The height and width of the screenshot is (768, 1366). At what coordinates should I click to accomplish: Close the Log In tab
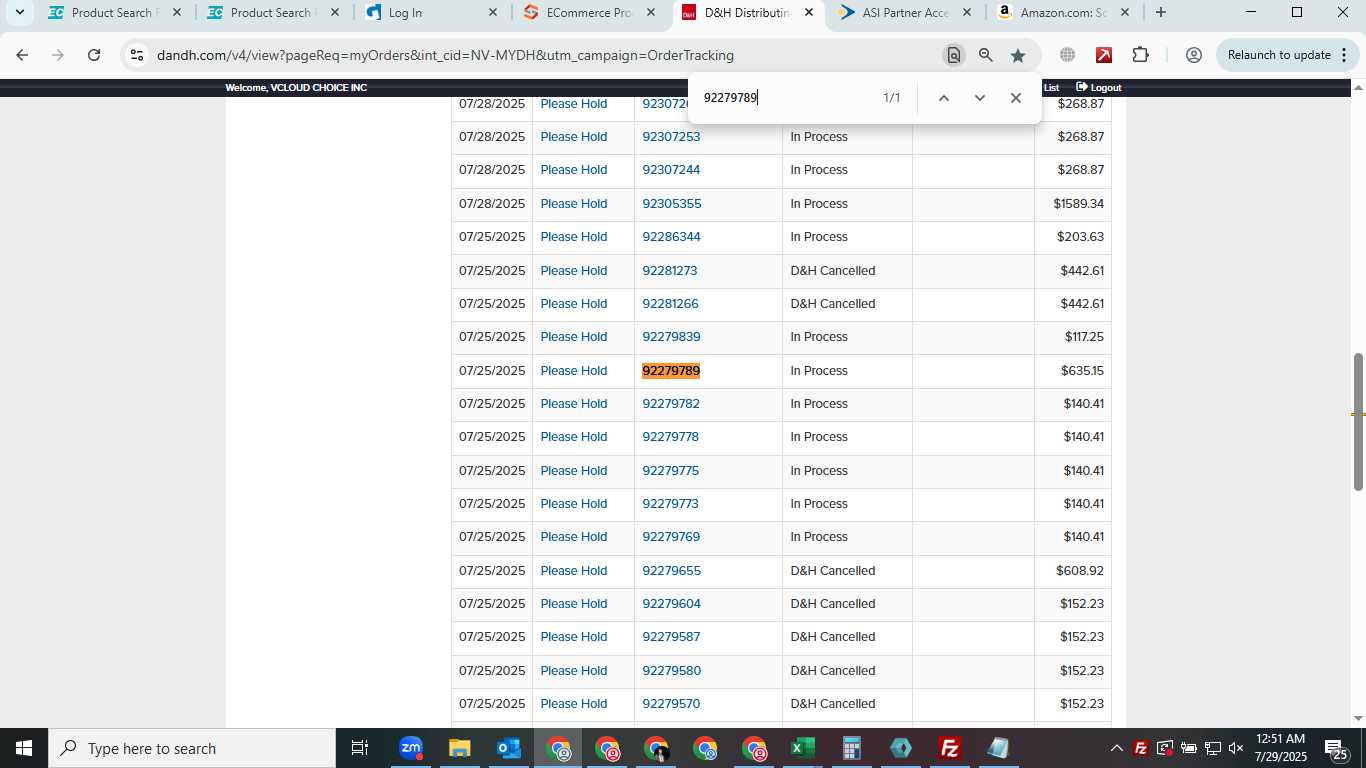tap(493, 13)
